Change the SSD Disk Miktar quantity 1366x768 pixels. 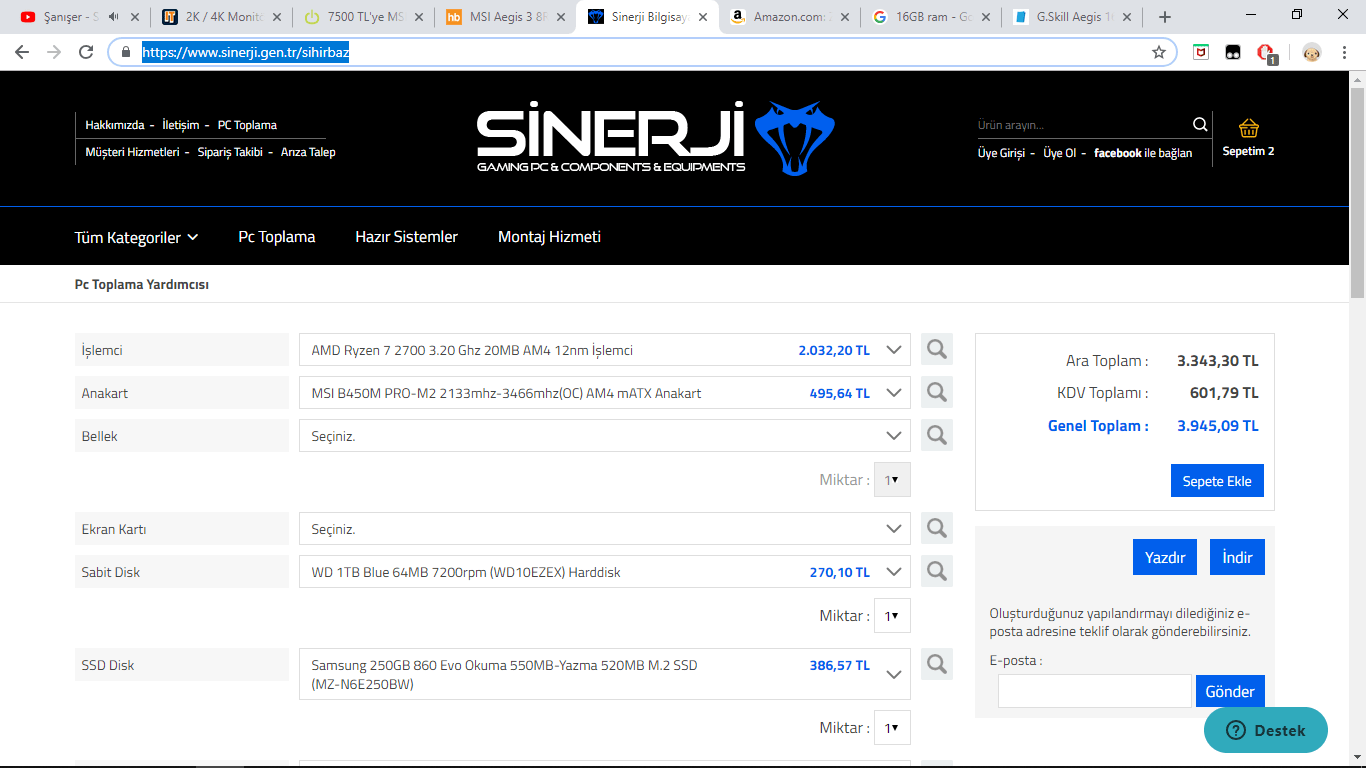pyautogui.click(x=892, y=728)
